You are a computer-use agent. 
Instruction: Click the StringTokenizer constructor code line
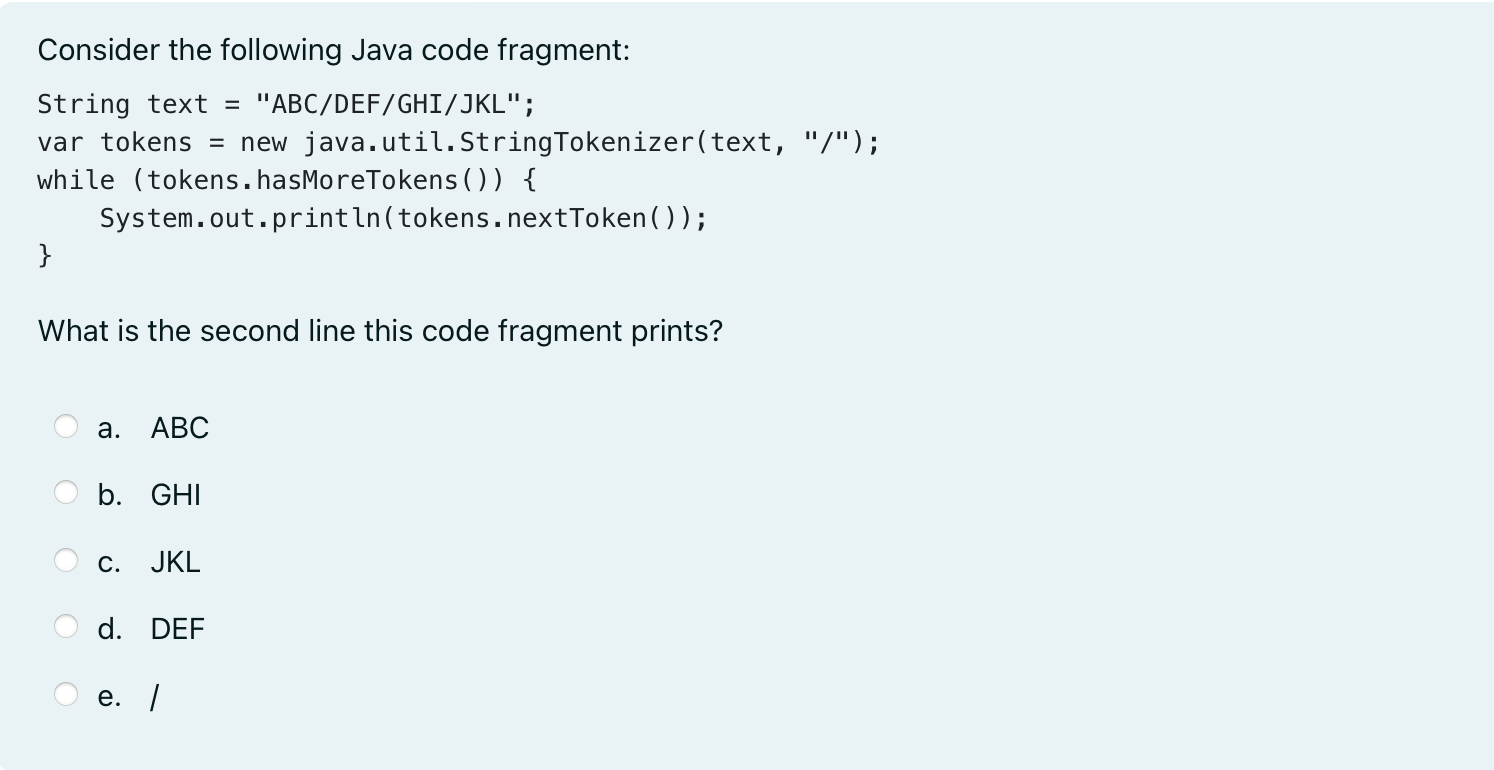(x=458, y=142)
